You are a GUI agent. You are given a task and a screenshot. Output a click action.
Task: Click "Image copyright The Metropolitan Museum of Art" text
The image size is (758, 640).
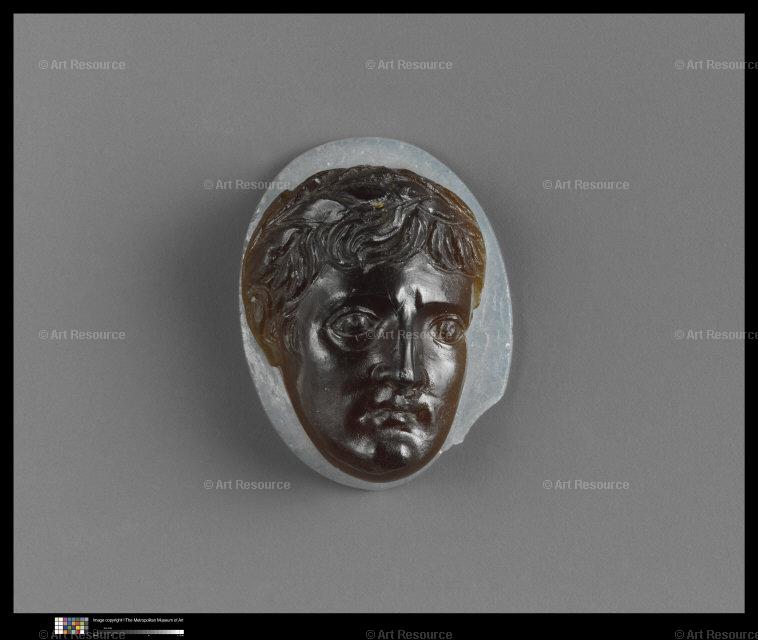pyautogui.click(x=138, y=620)
